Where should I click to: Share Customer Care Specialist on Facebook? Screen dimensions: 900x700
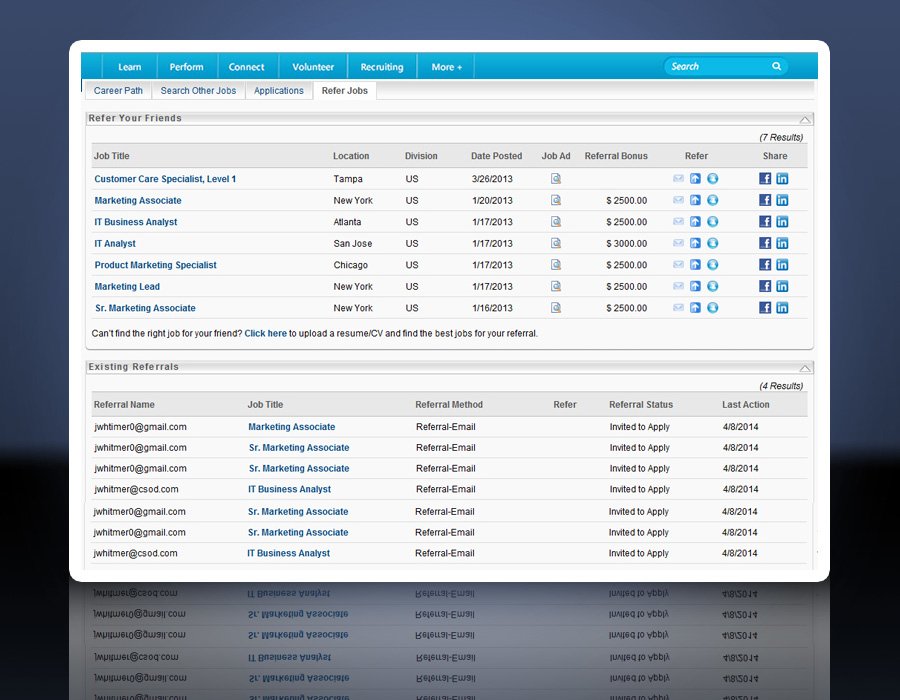[765, 179]
